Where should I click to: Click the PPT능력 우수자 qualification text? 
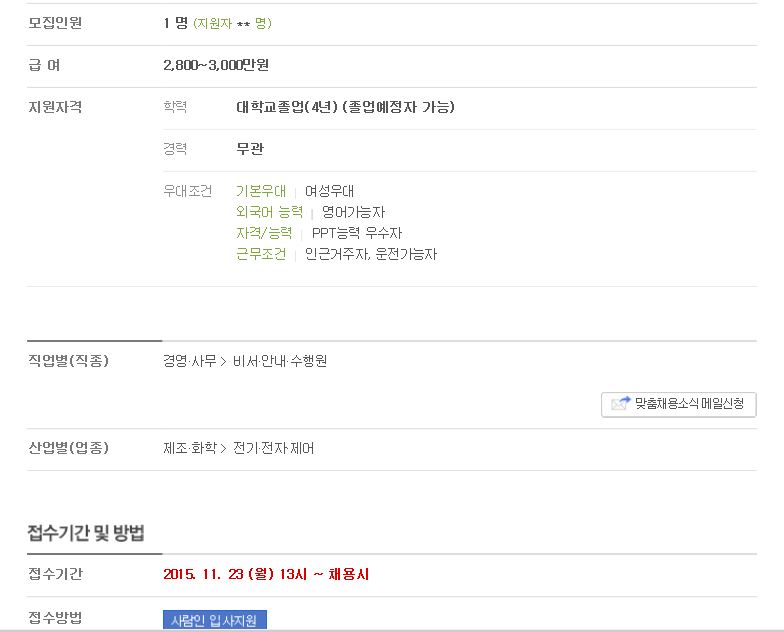357,233
